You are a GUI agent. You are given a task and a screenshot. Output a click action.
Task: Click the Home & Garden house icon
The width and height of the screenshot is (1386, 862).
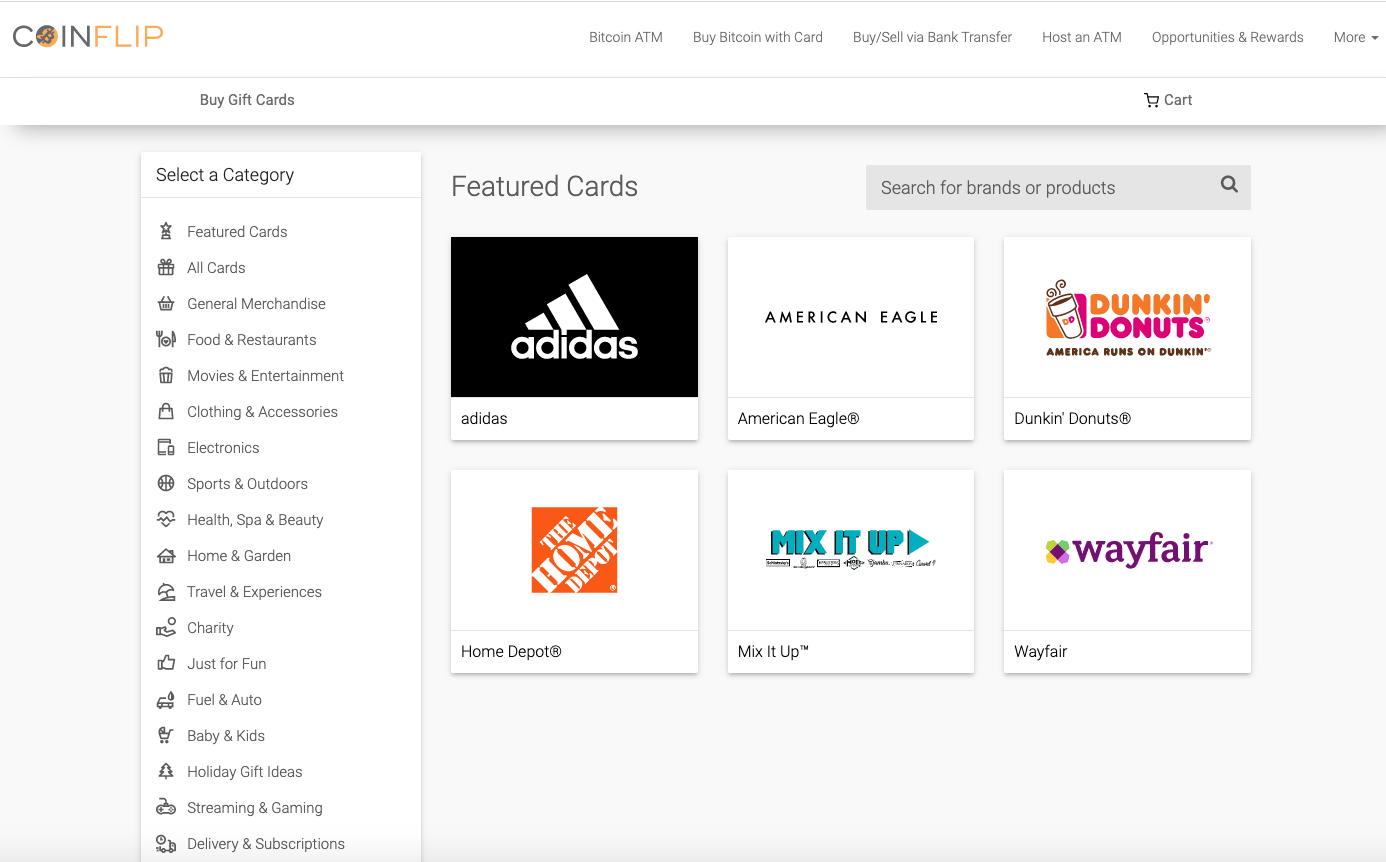(x=166, y=555)
